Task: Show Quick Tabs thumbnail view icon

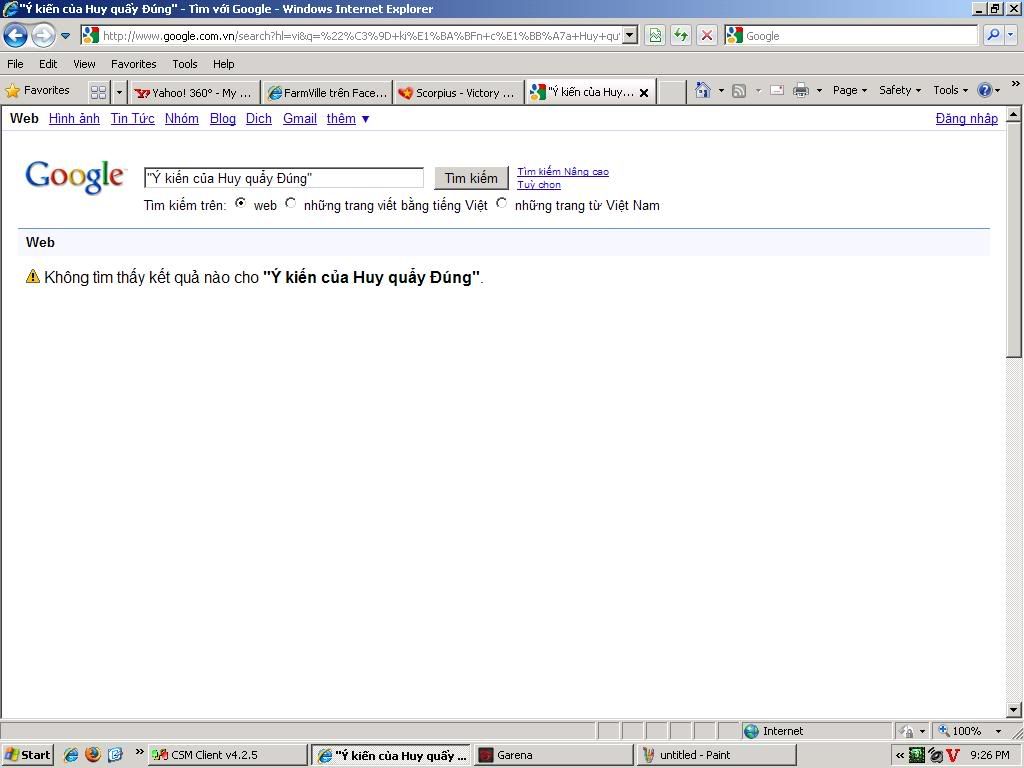Action: (99, 92)
